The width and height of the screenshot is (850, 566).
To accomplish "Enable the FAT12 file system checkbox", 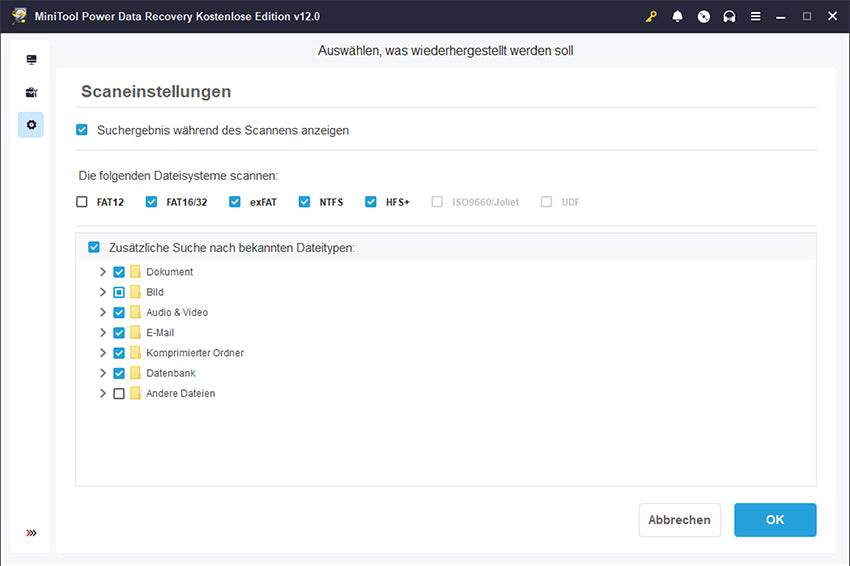I will (82, 202).
